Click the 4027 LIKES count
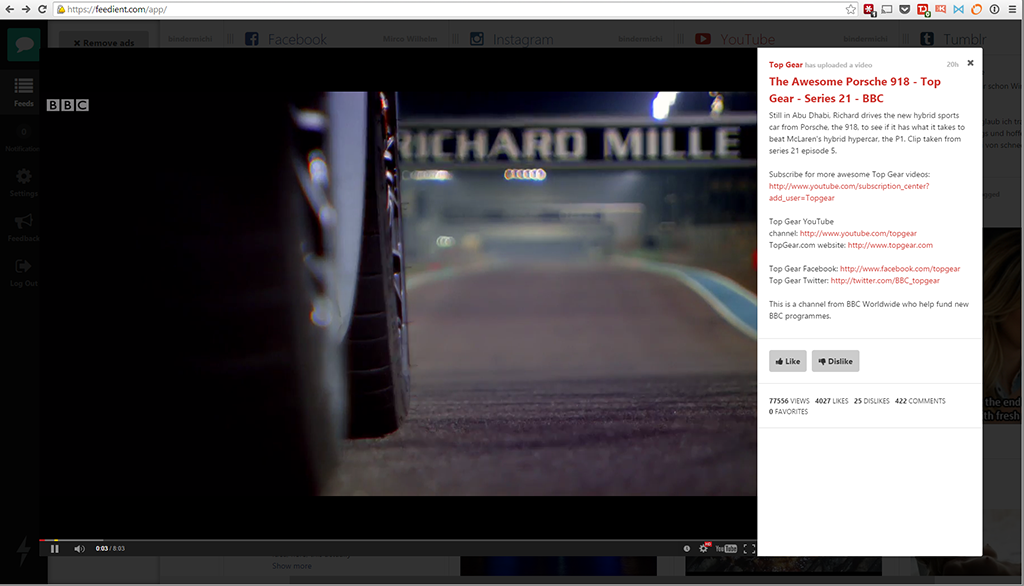1024x586 pixels. coord(831,401)
